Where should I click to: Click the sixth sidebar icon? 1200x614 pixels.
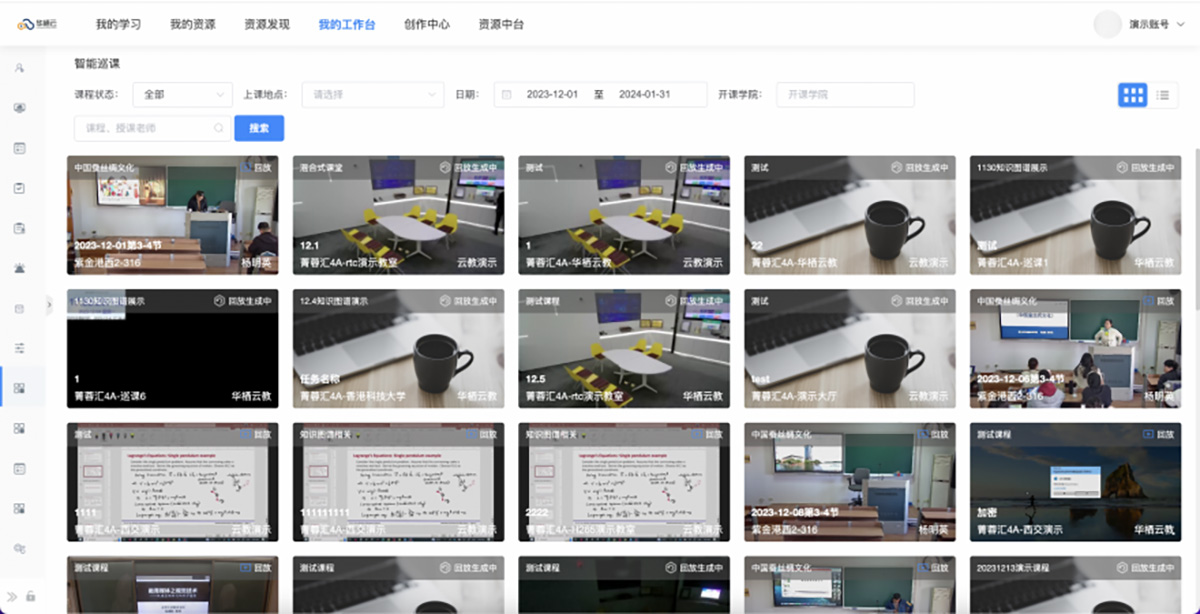point(19,268)
